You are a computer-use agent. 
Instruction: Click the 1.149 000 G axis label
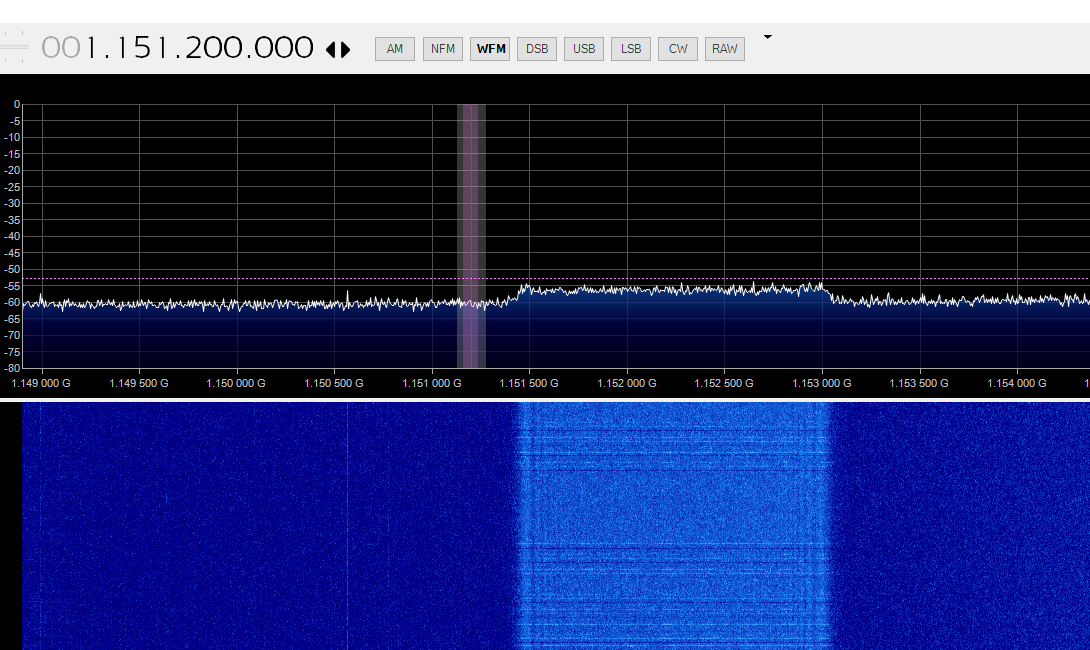point(41,383)
